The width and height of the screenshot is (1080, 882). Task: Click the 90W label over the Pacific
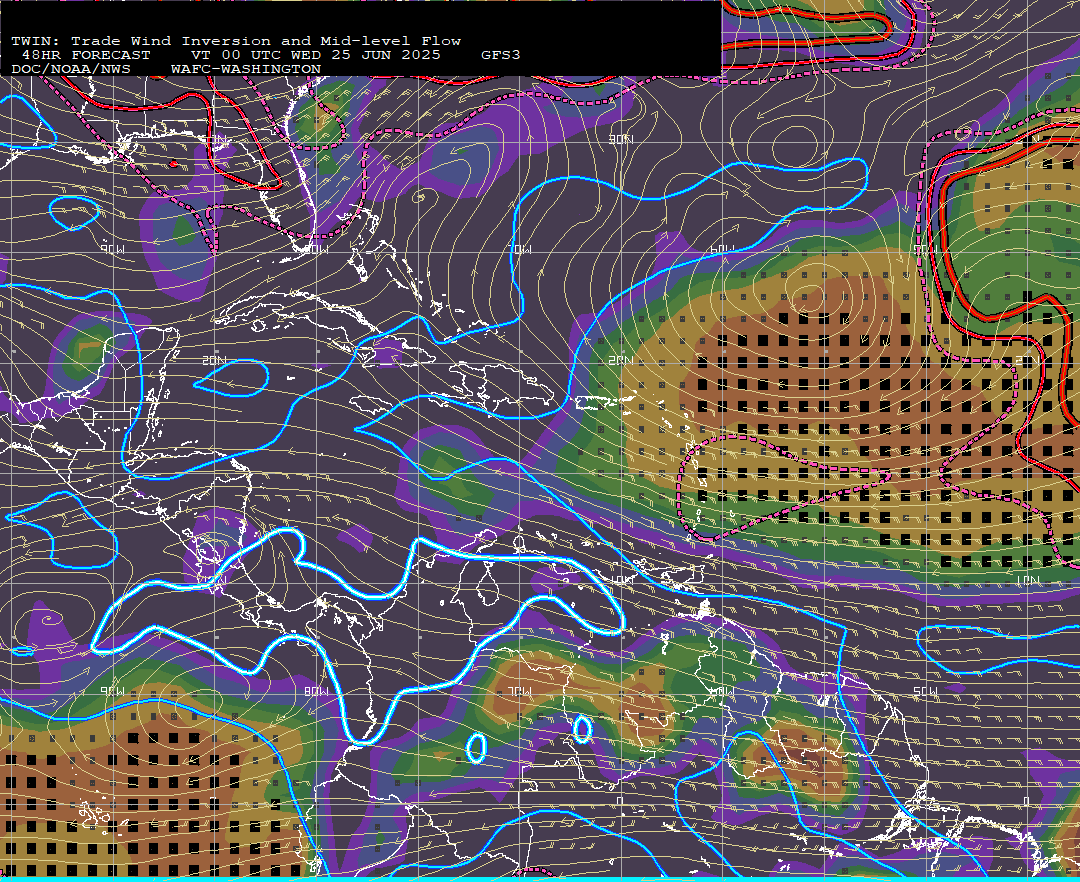[113, 691]
